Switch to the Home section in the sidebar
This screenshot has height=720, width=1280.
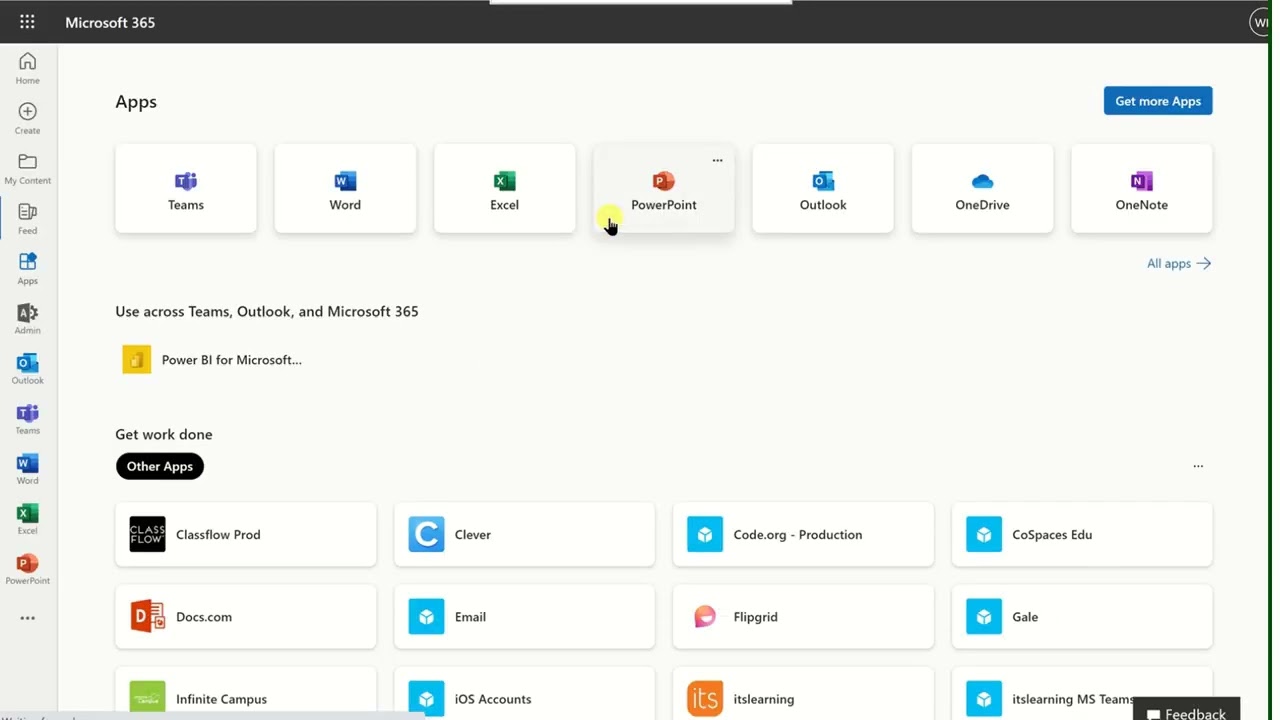(27, 67)
